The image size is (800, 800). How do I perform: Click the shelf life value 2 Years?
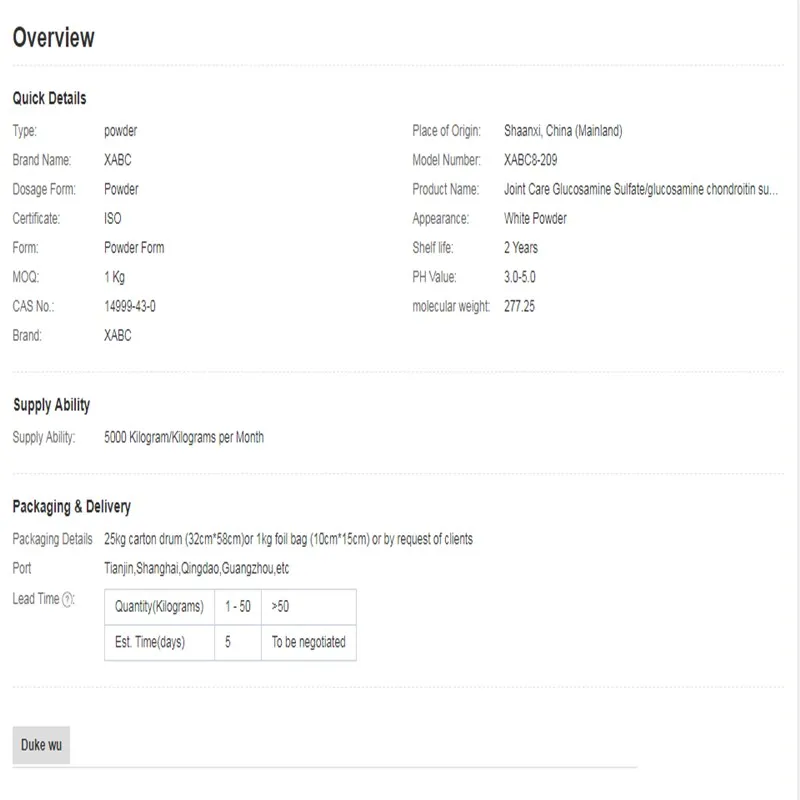(x=521, y=248)
